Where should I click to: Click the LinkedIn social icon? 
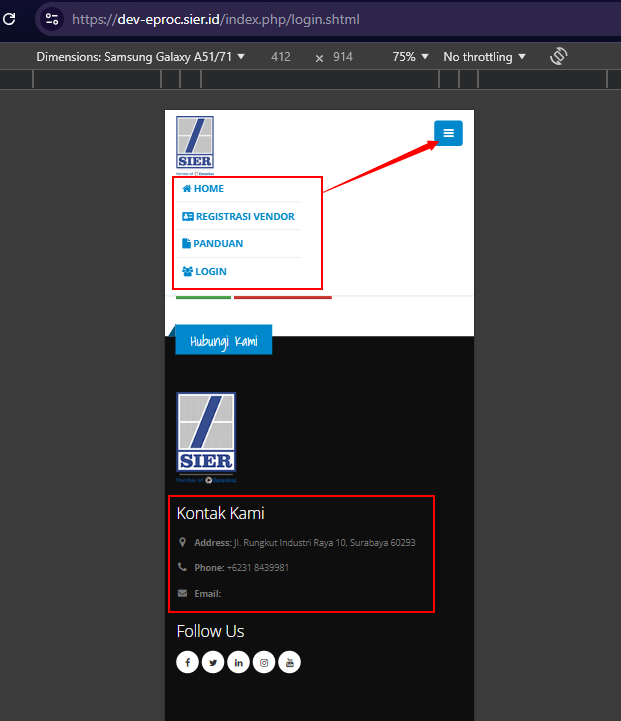click(x=239, y=662)
